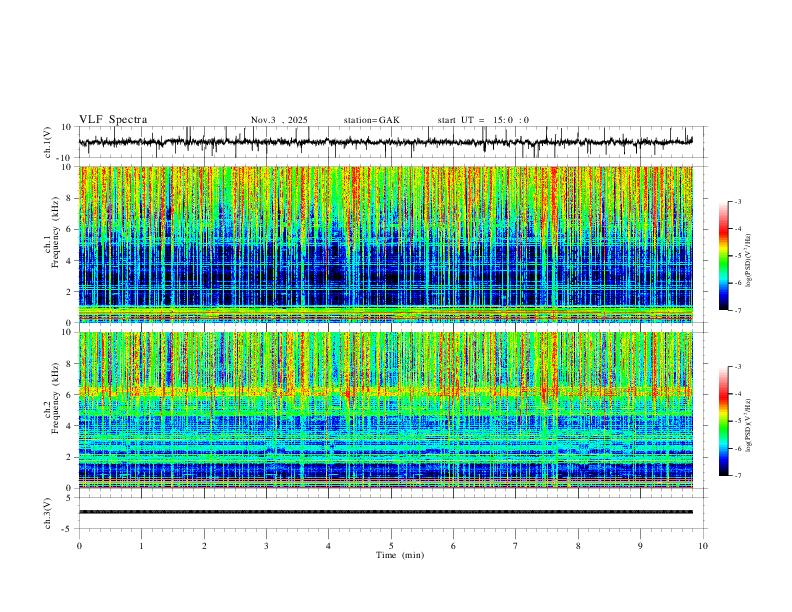Click the "-5" tick on ch.3(V) axis
This screenshot has width=792, height=612.
point(68,529)
